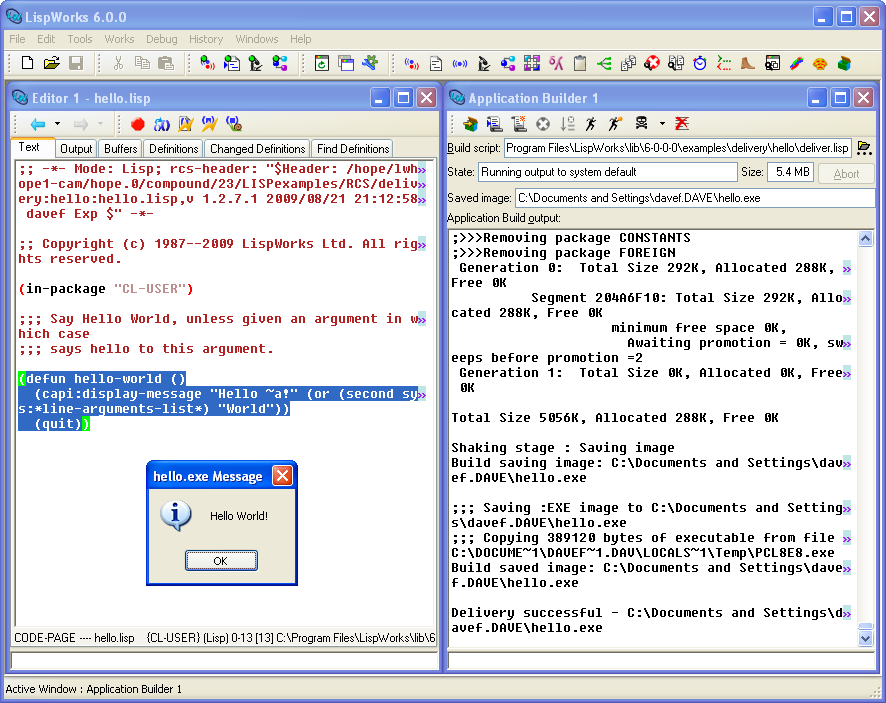Open the Tools menu

click(x=80, y=39)
